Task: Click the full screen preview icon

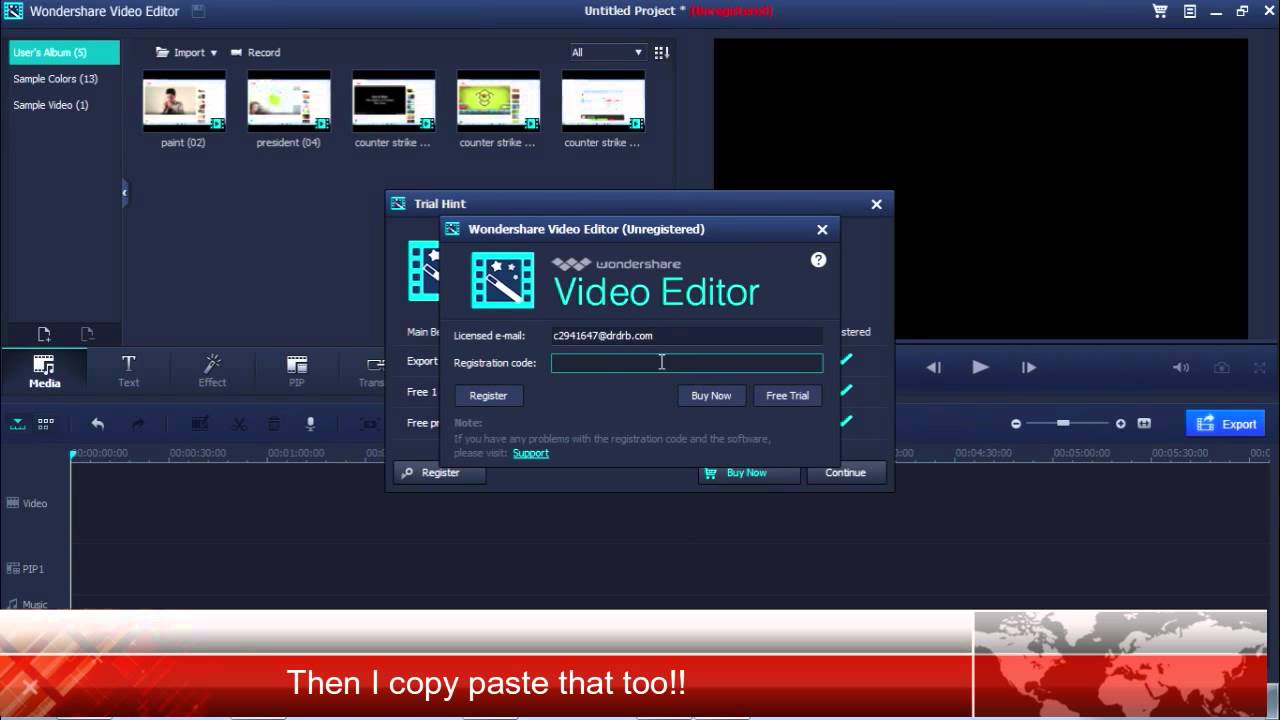Action: pos(1260,368)
